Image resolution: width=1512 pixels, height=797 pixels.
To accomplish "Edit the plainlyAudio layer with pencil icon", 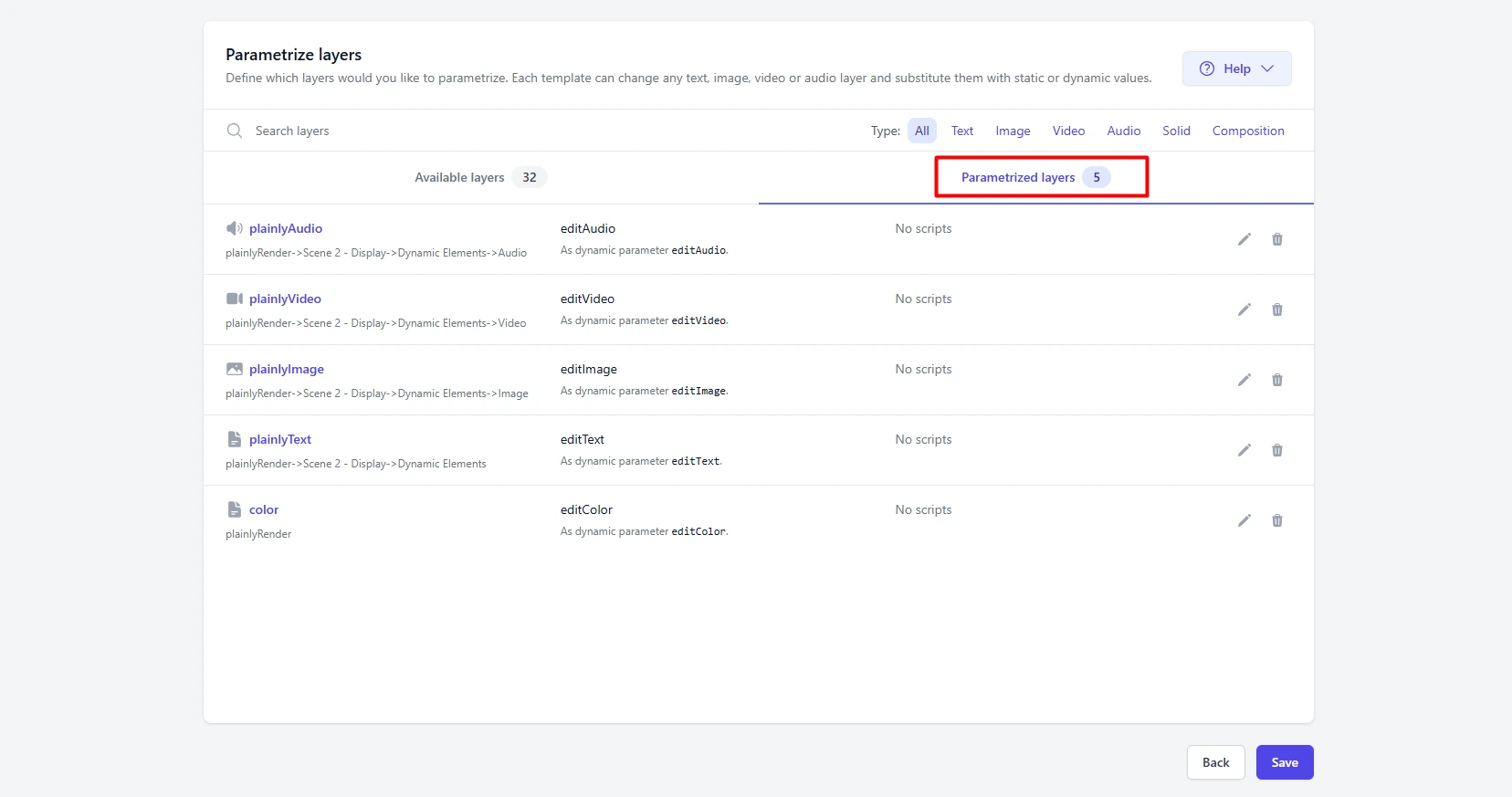I will pyautogui.click(x=1244, y=239).
